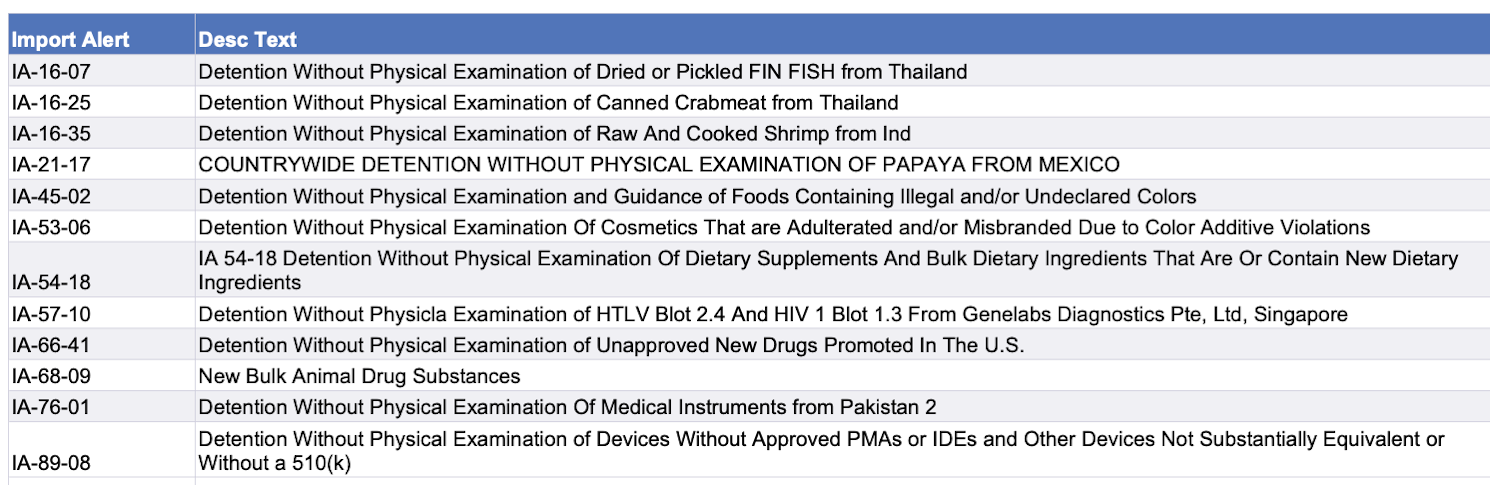The width and height of the screenshot is (1490, 485).
Task: Select the dried or pickled fin fish description
Action: click(583, 71)
